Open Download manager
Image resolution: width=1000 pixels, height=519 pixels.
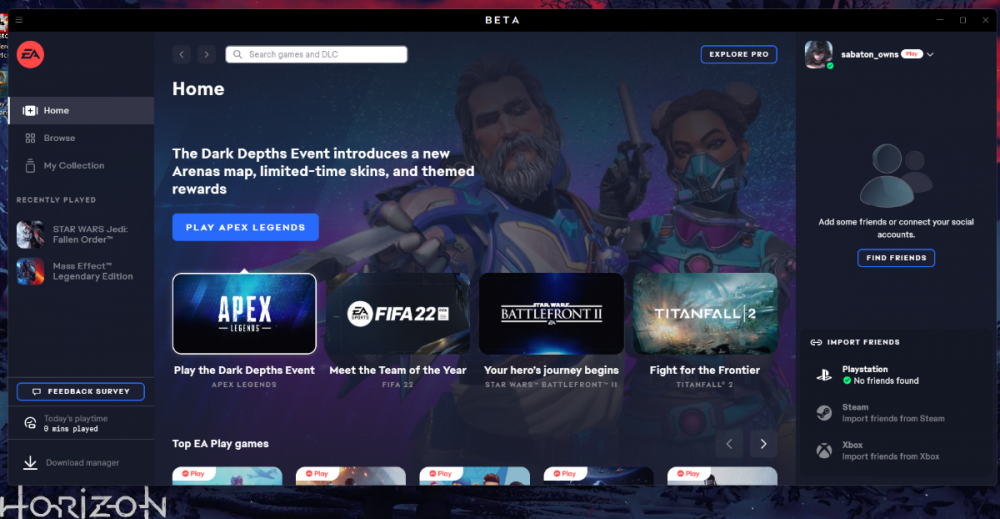pos(81,463)
